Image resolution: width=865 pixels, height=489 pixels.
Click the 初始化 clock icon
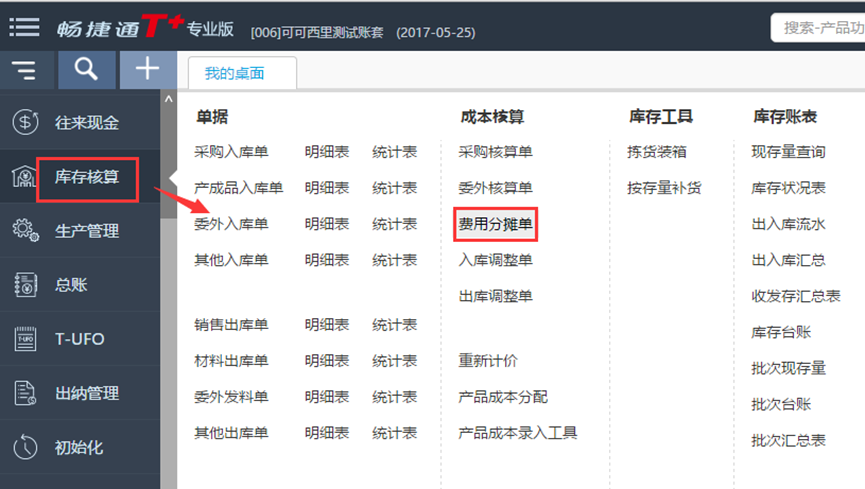pos(25,447)
